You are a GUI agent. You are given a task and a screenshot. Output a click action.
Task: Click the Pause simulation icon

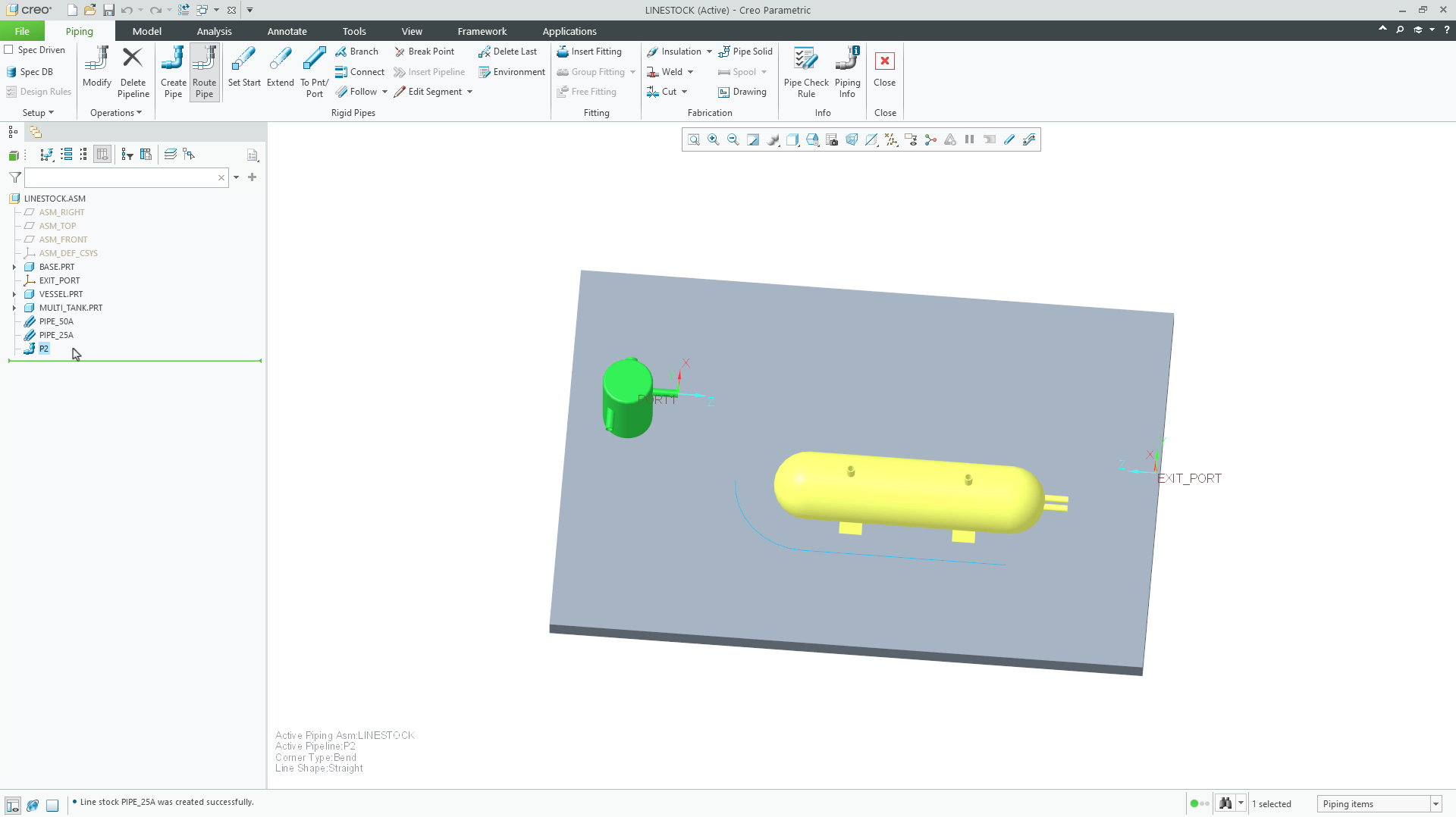970,139
